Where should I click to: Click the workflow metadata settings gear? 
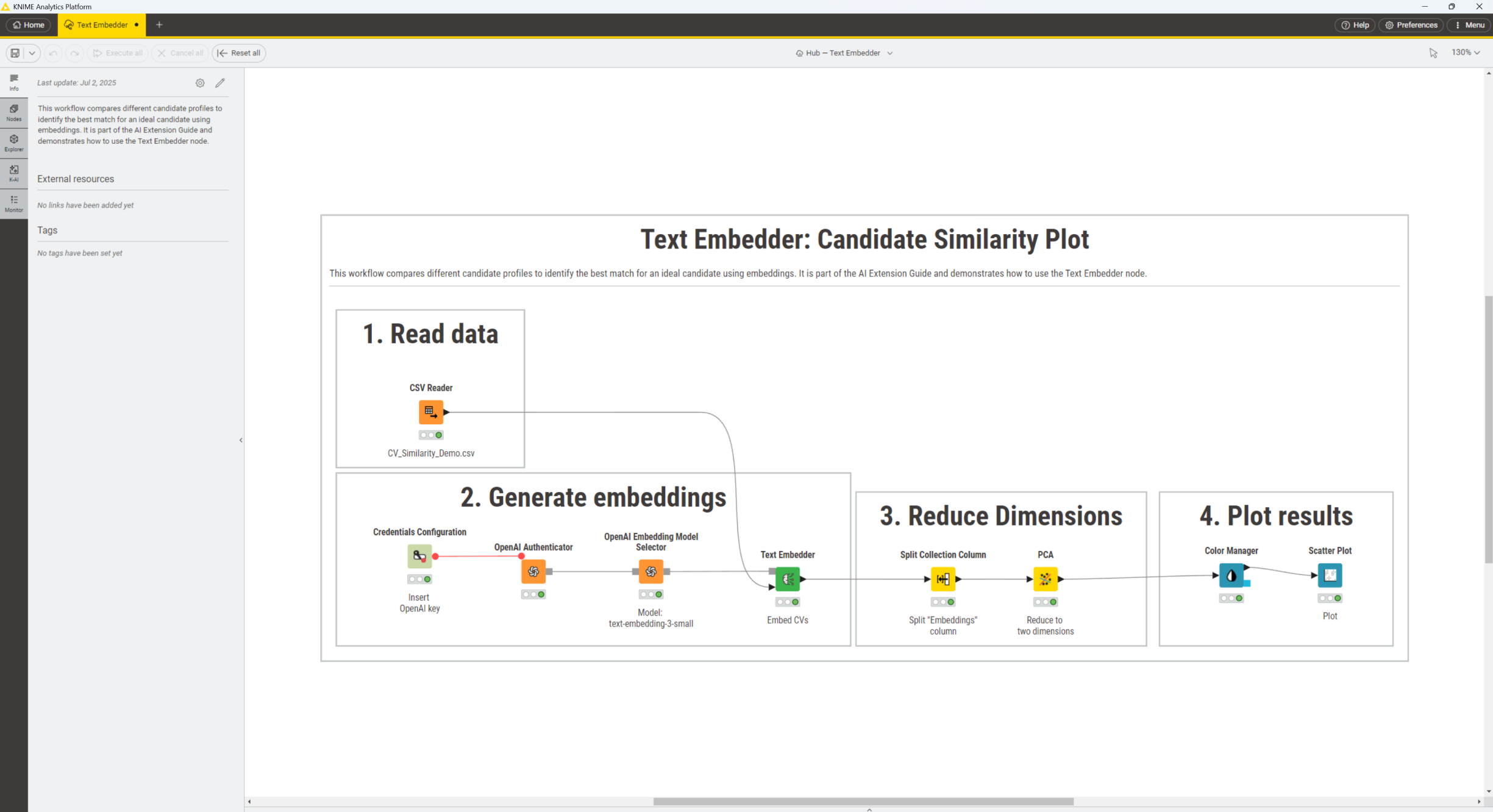200,83
